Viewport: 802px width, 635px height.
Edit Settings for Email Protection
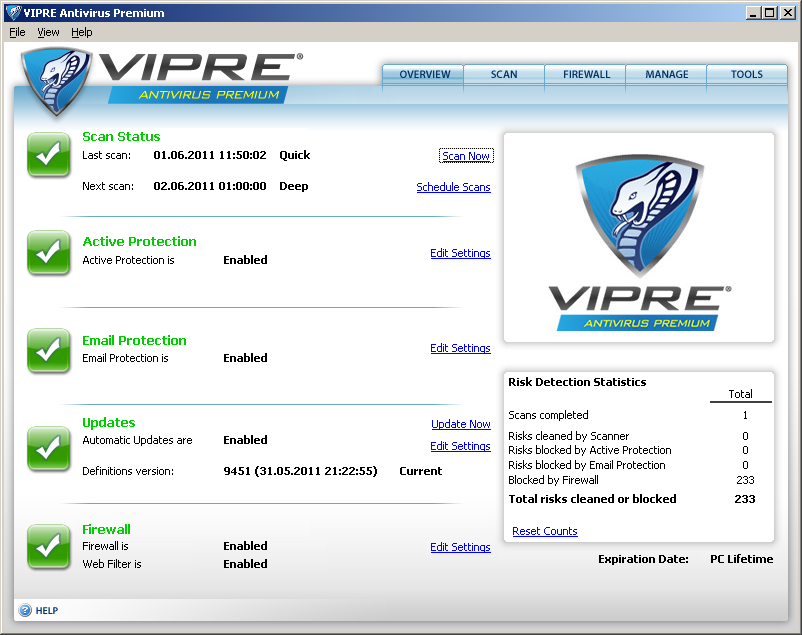[460, 348]
